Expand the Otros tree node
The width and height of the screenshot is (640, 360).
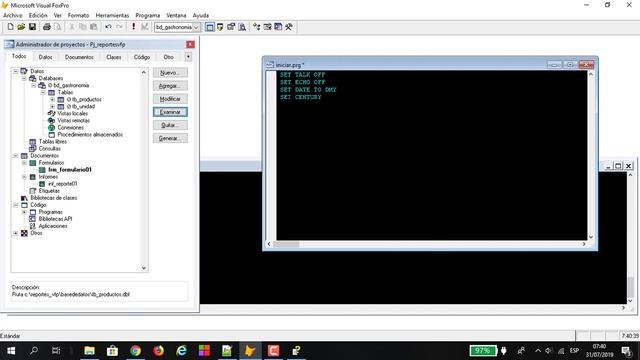(x=16, y=233)
